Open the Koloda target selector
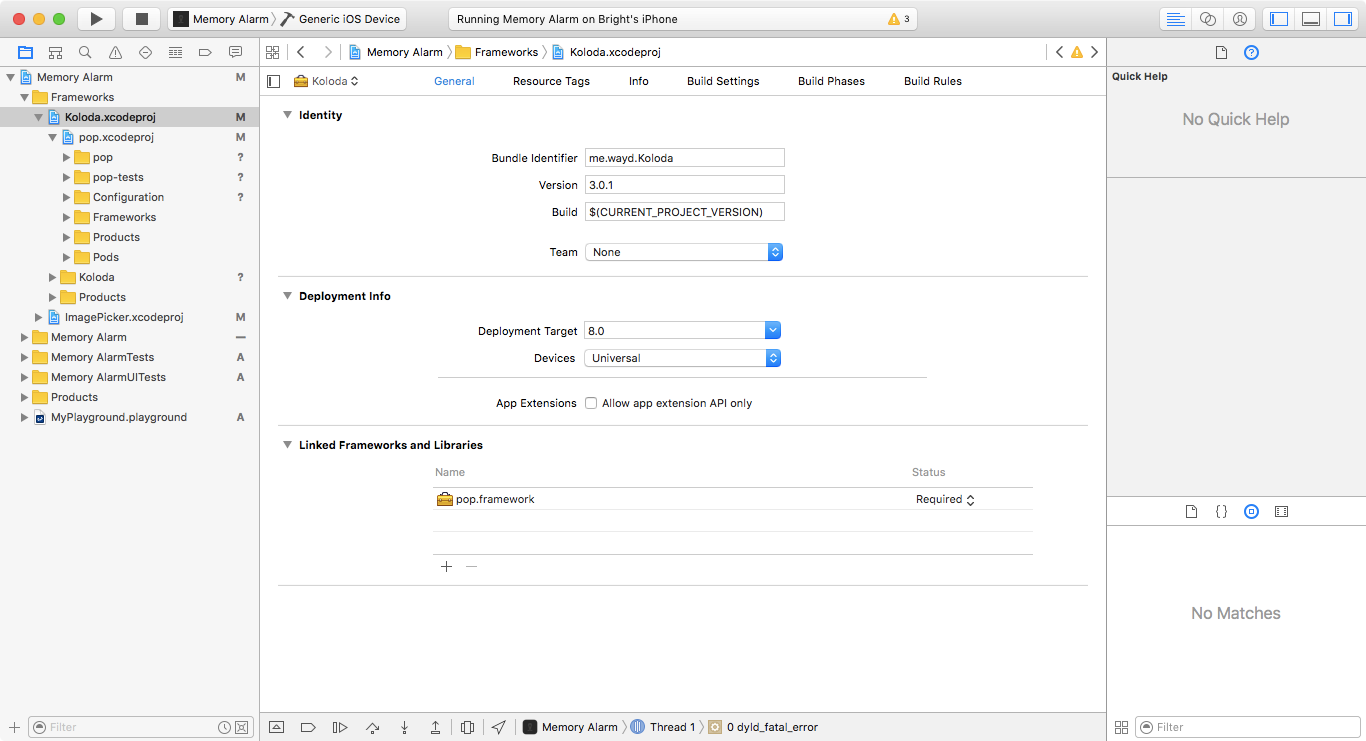 pyautogui.click(x=326, y=81)
